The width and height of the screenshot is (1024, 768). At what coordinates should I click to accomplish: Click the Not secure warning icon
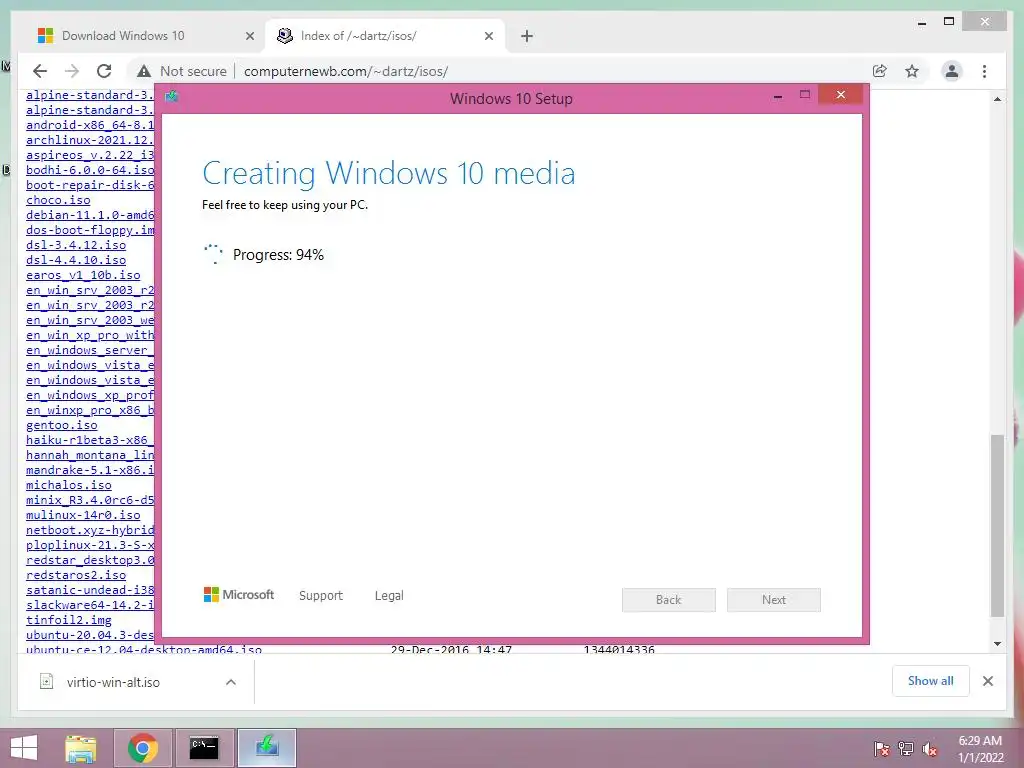[x=144, y=71]
